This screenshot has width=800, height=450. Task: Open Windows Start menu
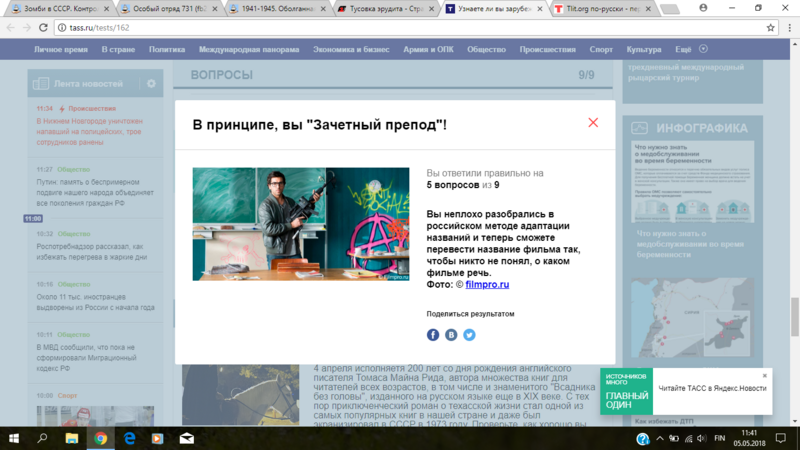[14, 438]
